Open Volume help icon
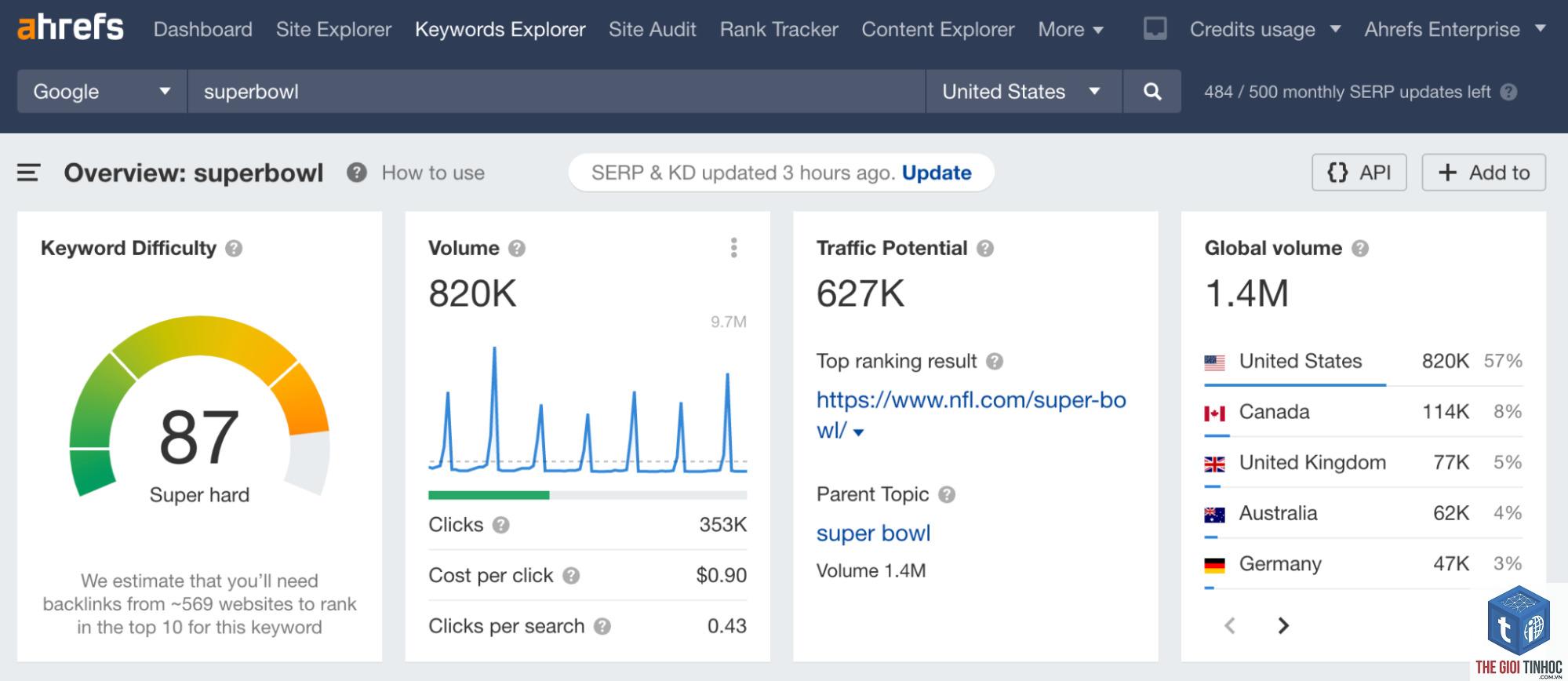Viewport: 1568px width, 681px height. tap(517, 249)
